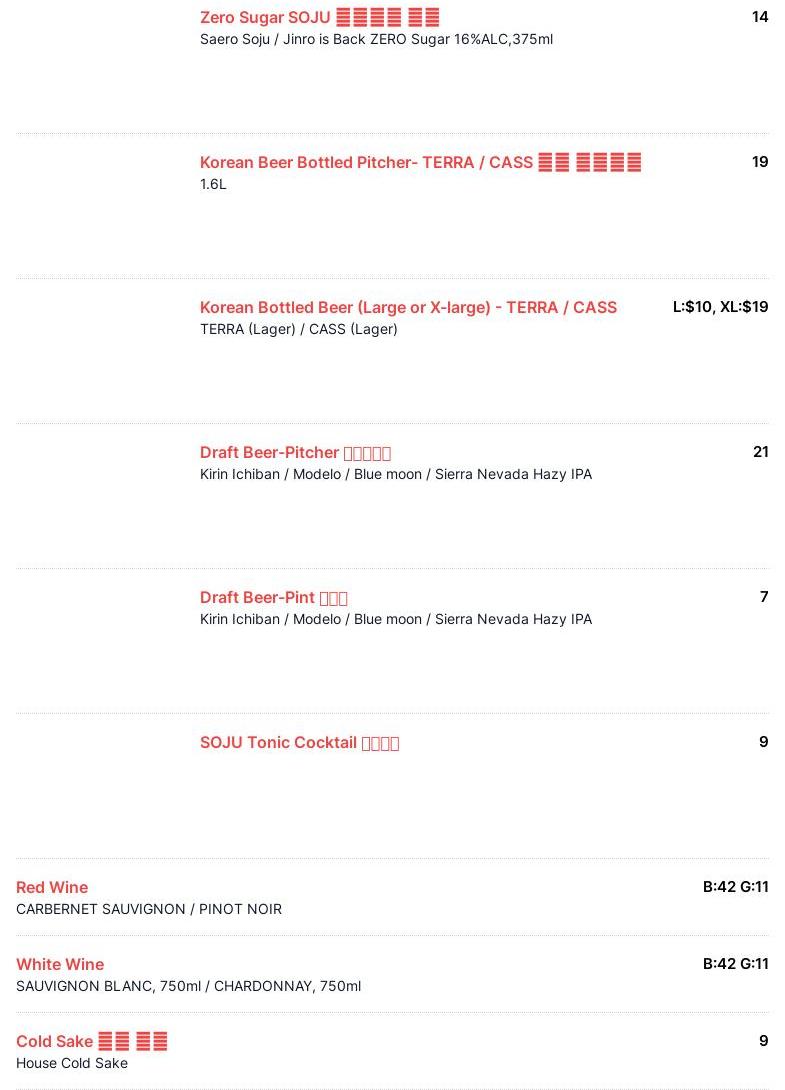Click the Zero Sugar SOJU price 14
The width and height of the screenshot is (785, 1090).
click(760, 17)
